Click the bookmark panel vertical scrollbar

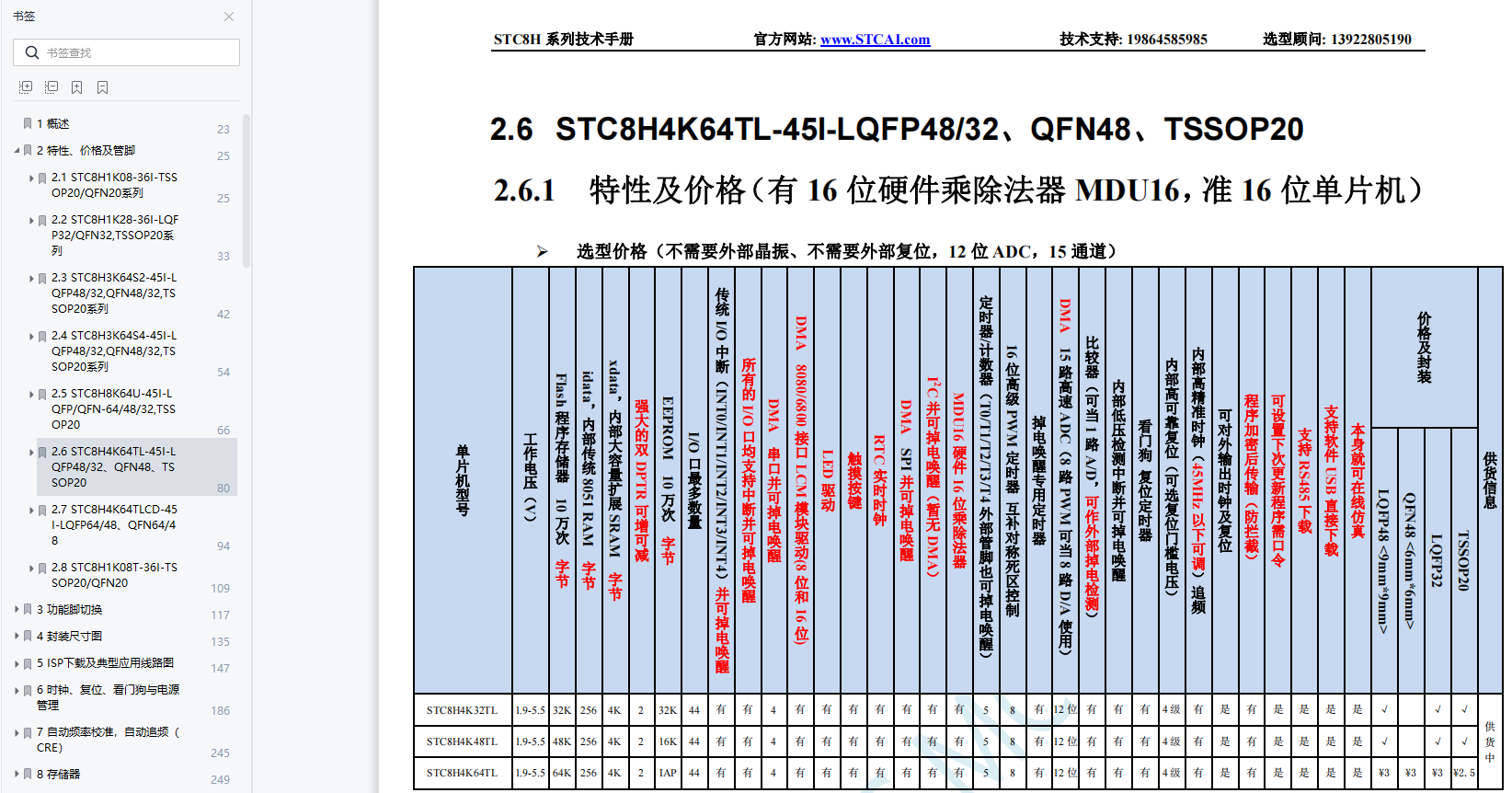246,190
